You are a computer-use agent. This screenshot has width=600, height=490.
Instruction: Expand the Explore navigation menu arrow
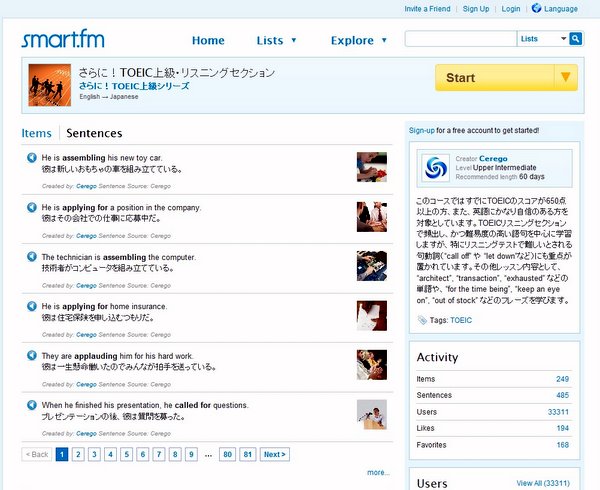(384, 40)
